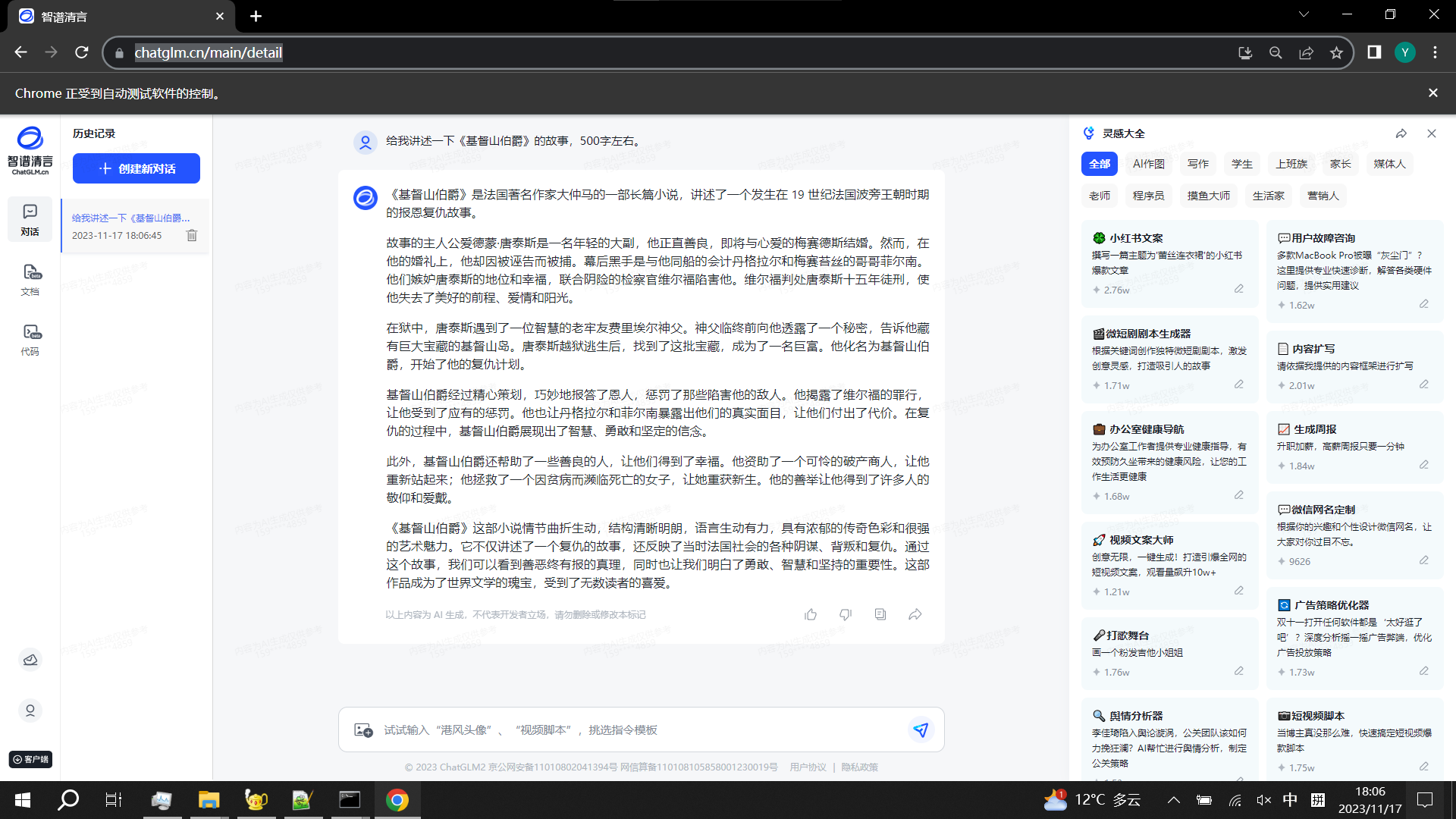This screenshot has width=1456, height=819.
Task: Copy the AI response text
Action: coord(880,614)
